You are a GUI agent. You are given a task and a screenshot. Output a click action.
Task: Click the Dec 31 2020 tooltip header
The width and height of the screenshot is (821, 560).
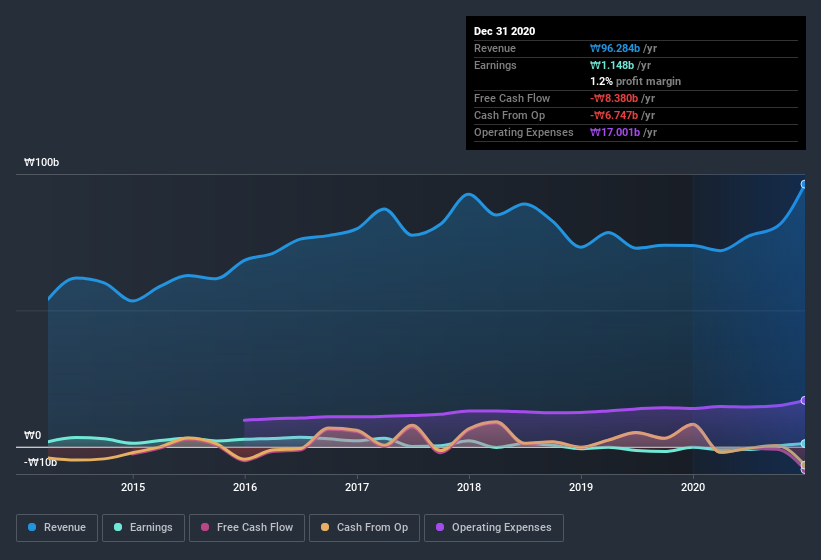(505, 31)
